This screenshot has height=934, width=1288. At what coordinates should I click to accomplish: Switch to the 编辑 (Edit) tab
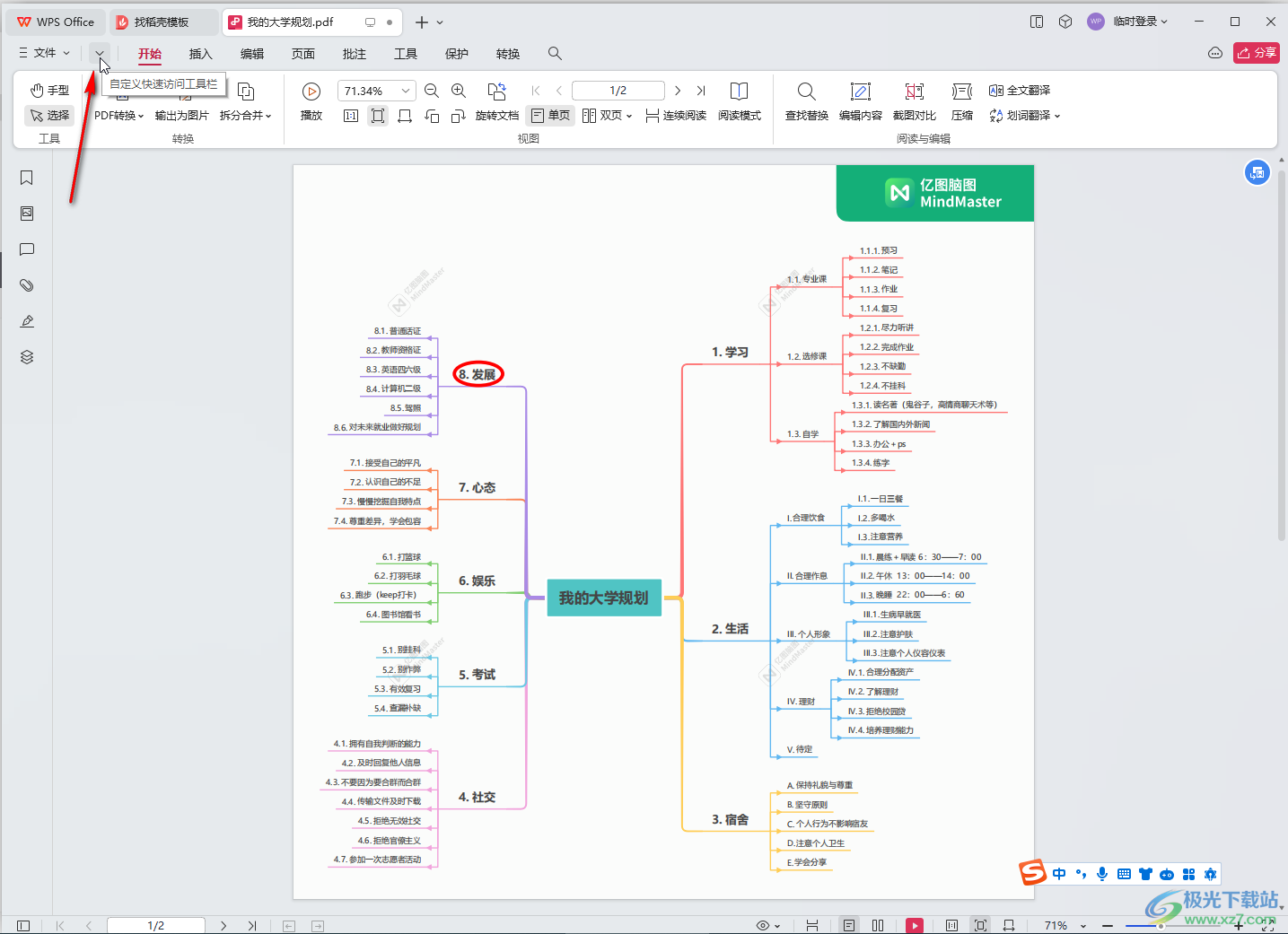pos(252,54)
